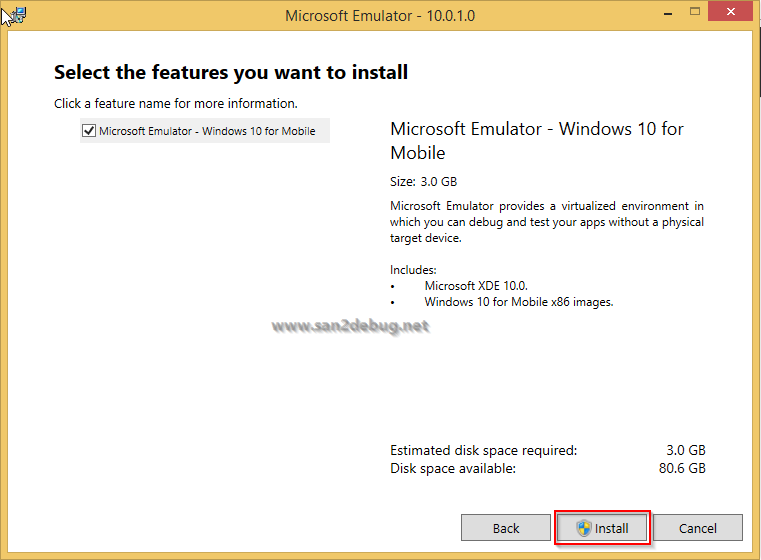
Task: Uncheck Microsoft Emulator - Windows 10 for Mobile checkbox
Action: [x=89, y=131]
